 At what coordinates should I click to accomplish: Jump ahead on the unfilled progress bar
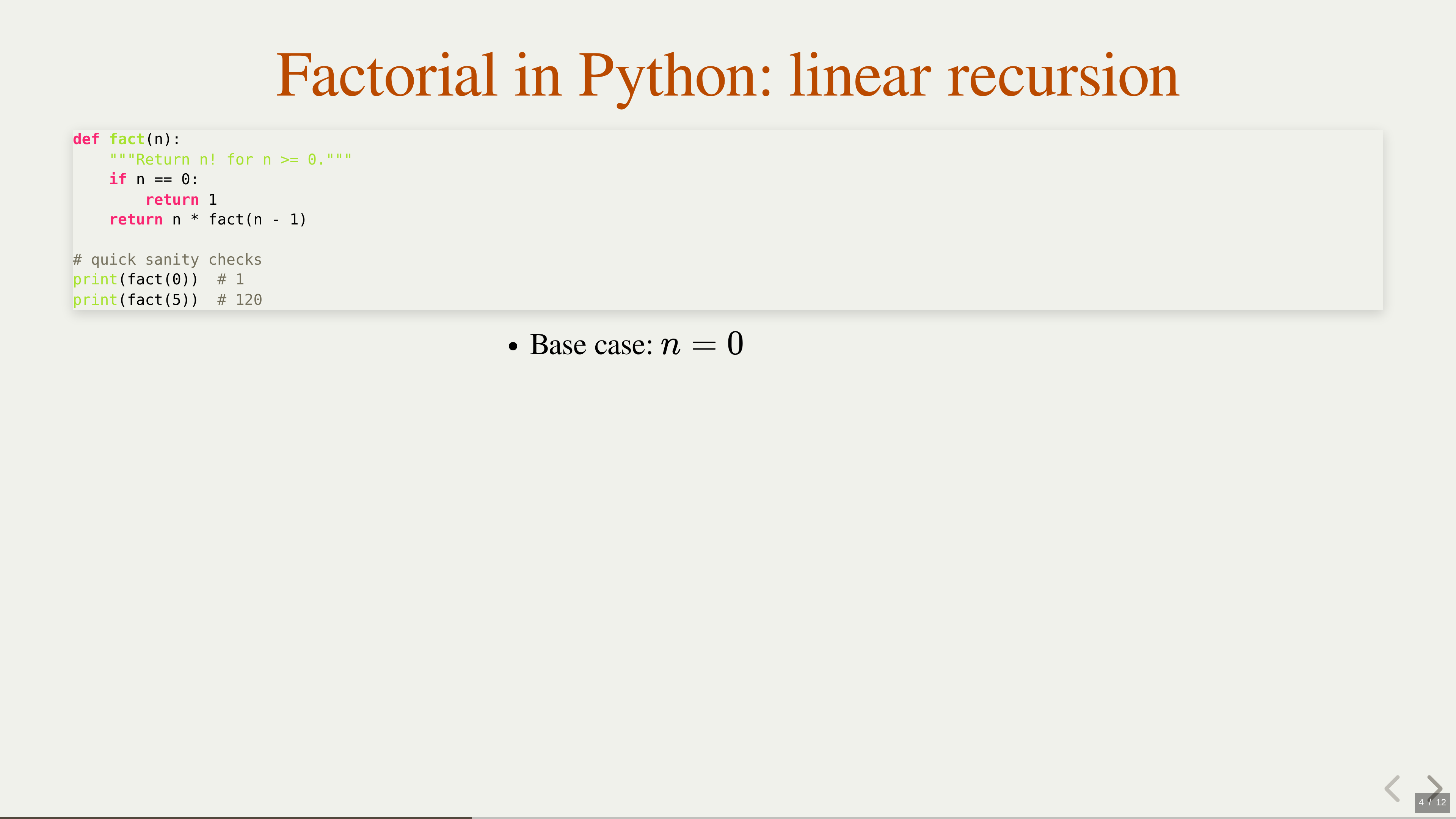click(961, 817)
